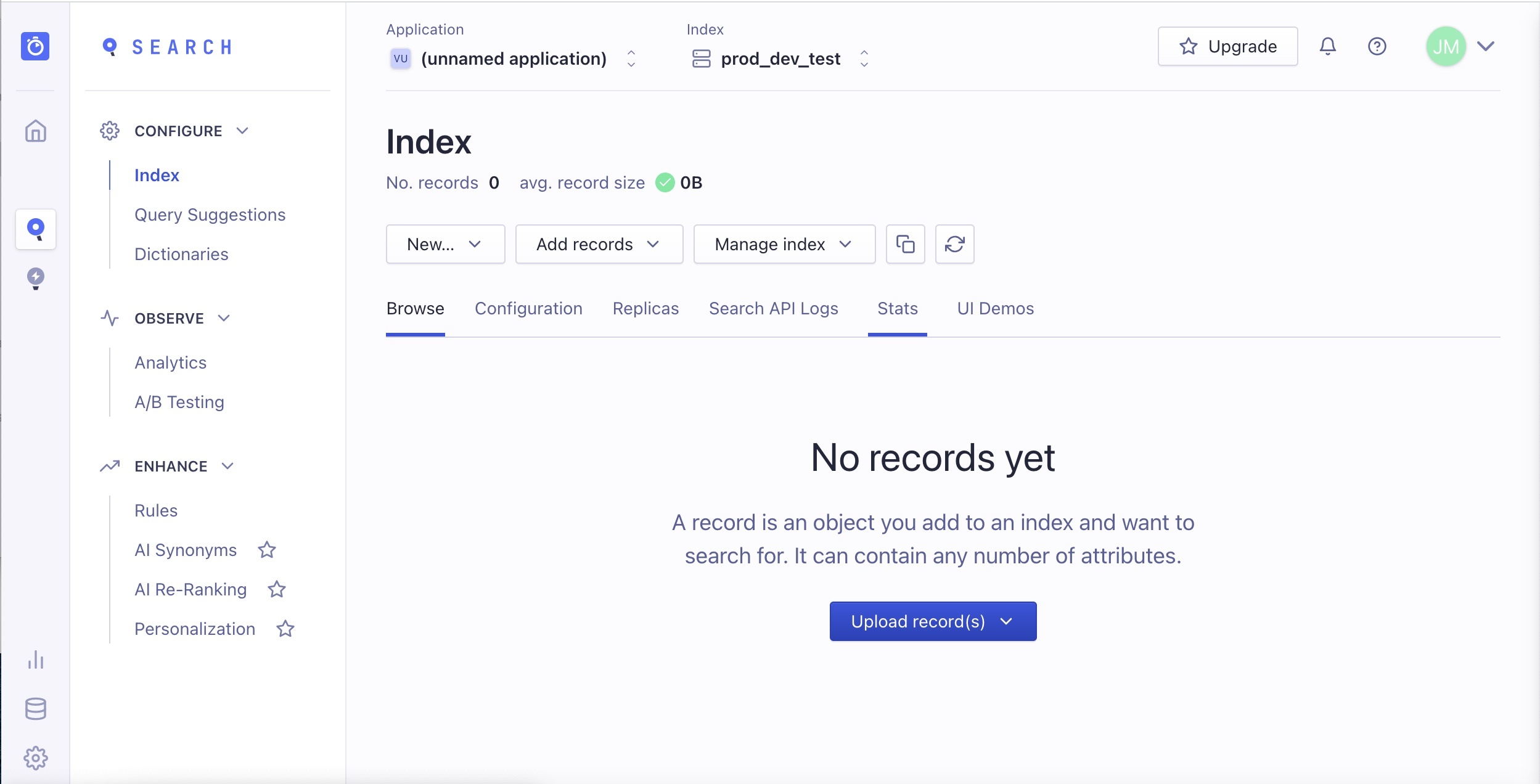This screenshot has height=784, width=1540.
Task: Open the JM account avatar menu
Action: point(1446,46)
